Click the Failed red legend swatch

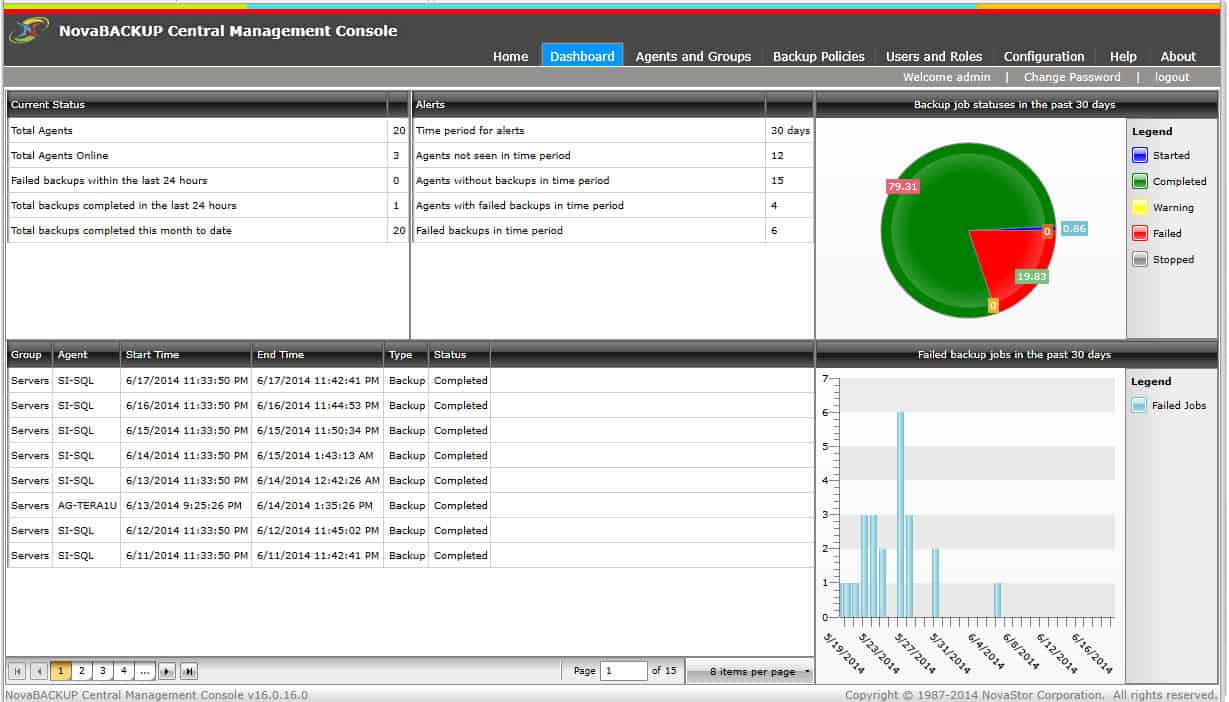[x=1140, y=234]
